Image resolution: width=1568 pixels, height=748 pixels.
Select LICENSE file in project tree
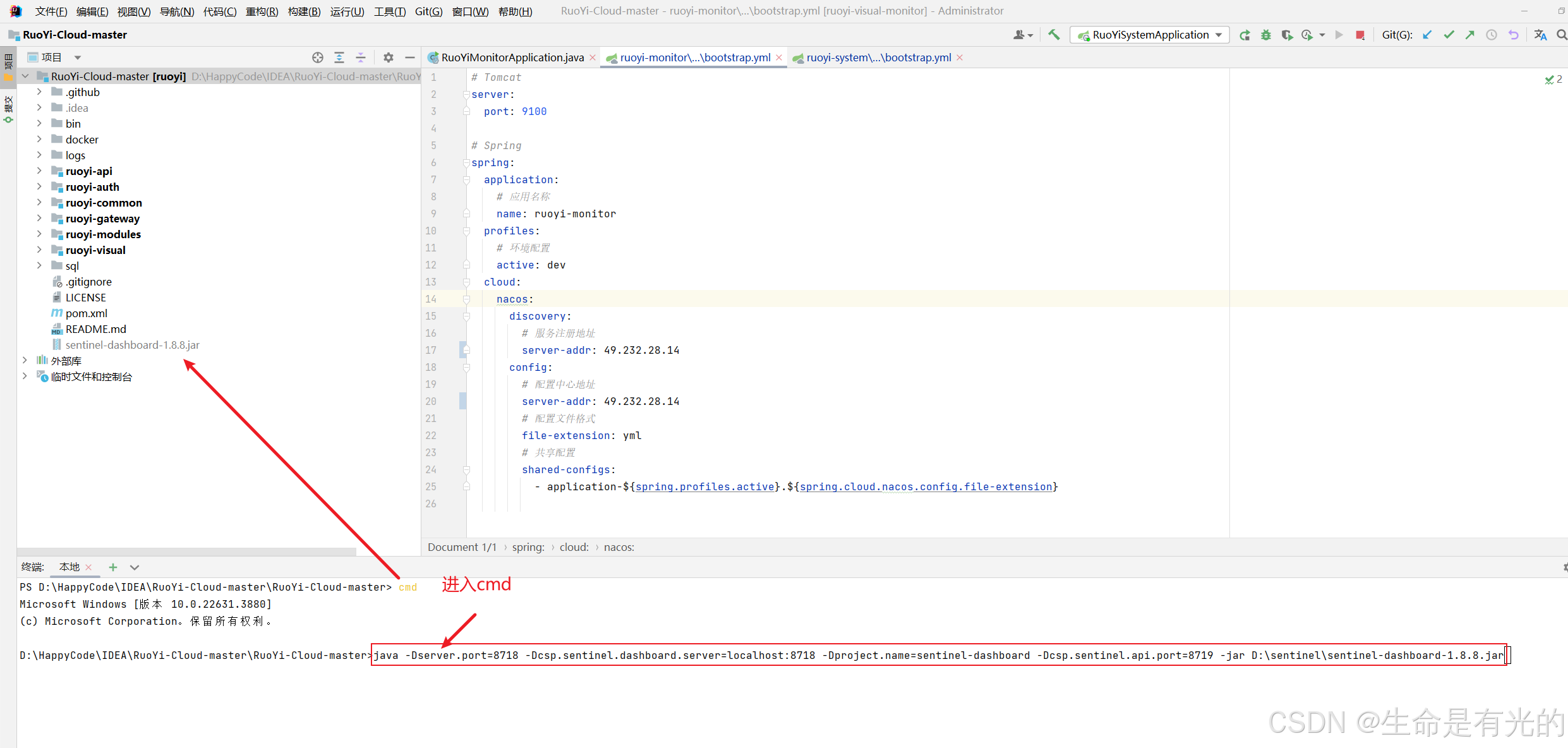85,297
